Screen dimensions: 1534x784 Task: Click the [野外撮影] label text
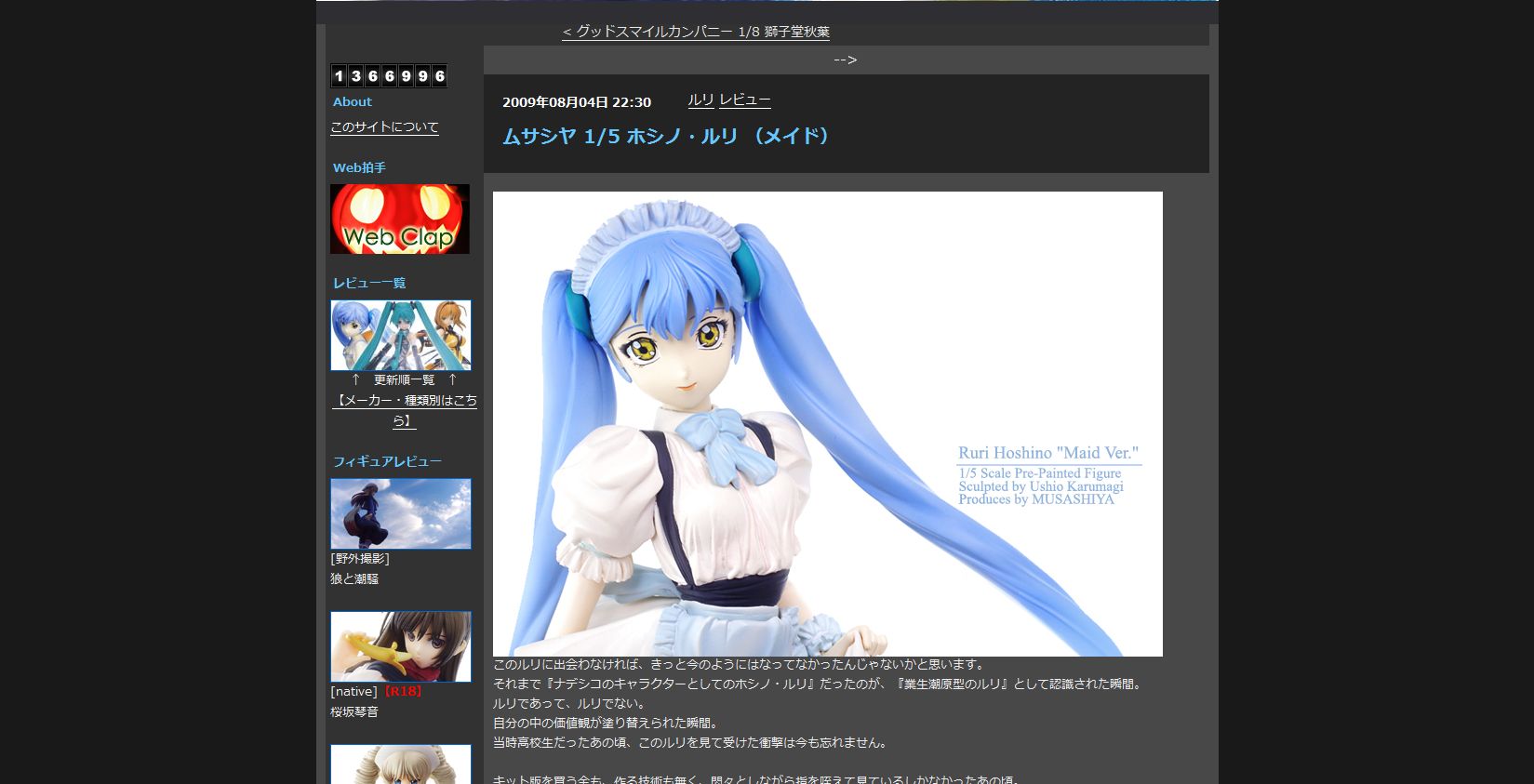click(x=360, y=559)
